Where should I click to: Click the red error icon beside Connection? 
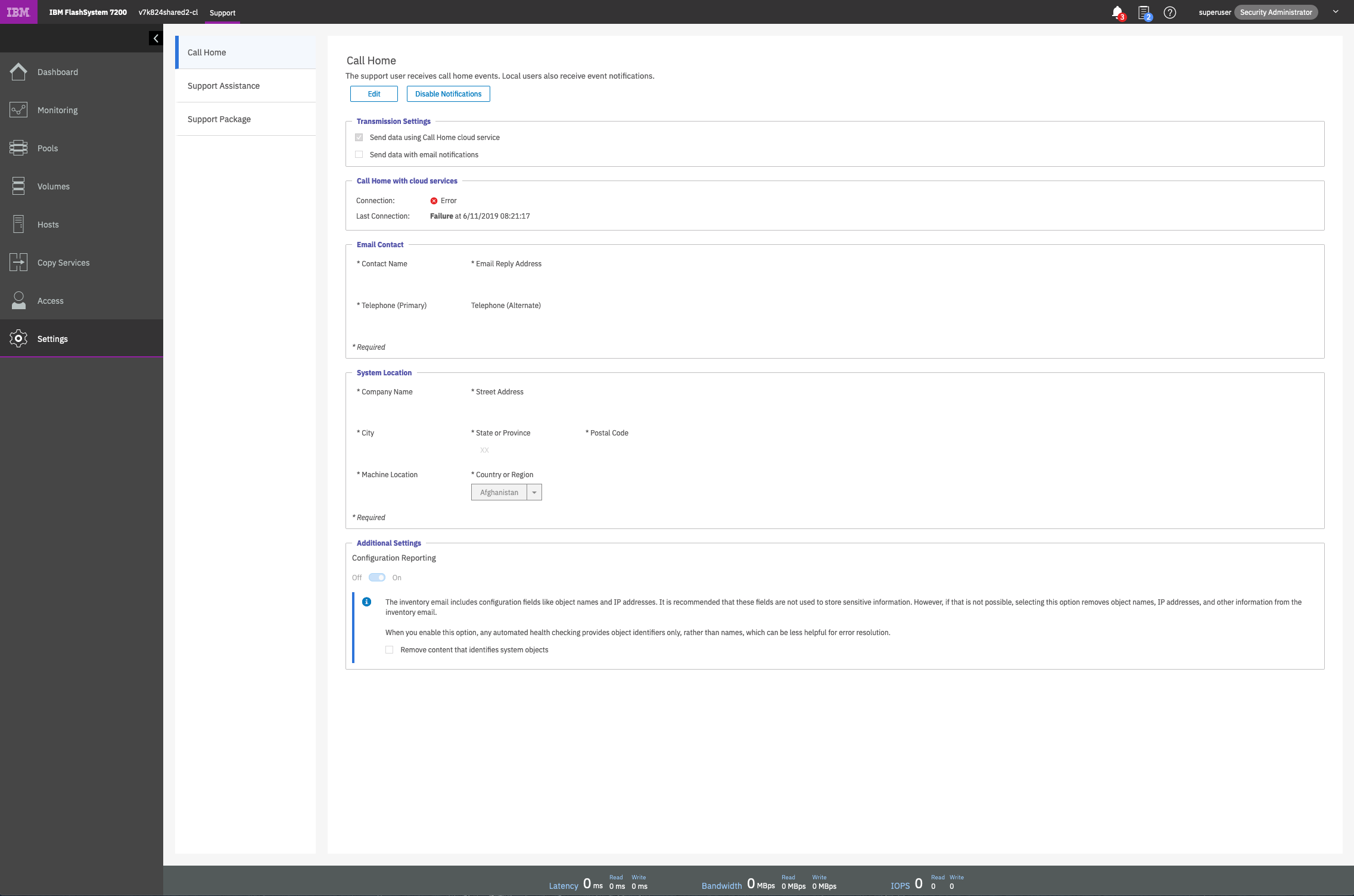pos(434,201)
